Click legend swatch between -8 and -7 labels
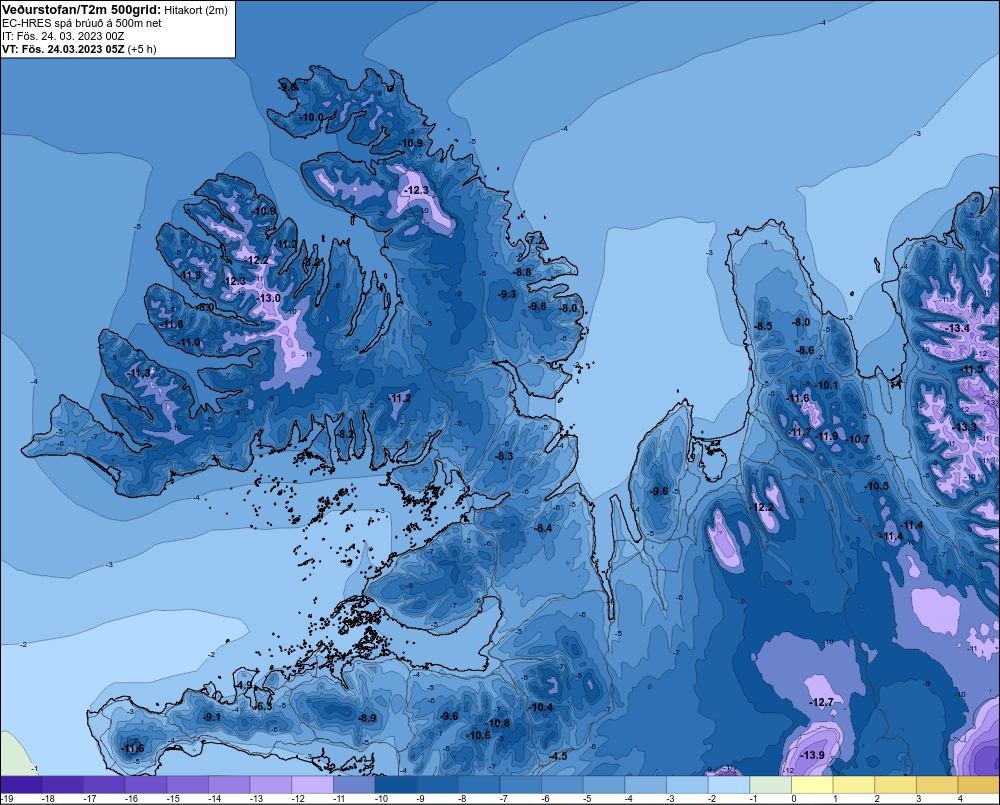Image resolution: width=1000 pixels, height=805 pixels. 479,785
